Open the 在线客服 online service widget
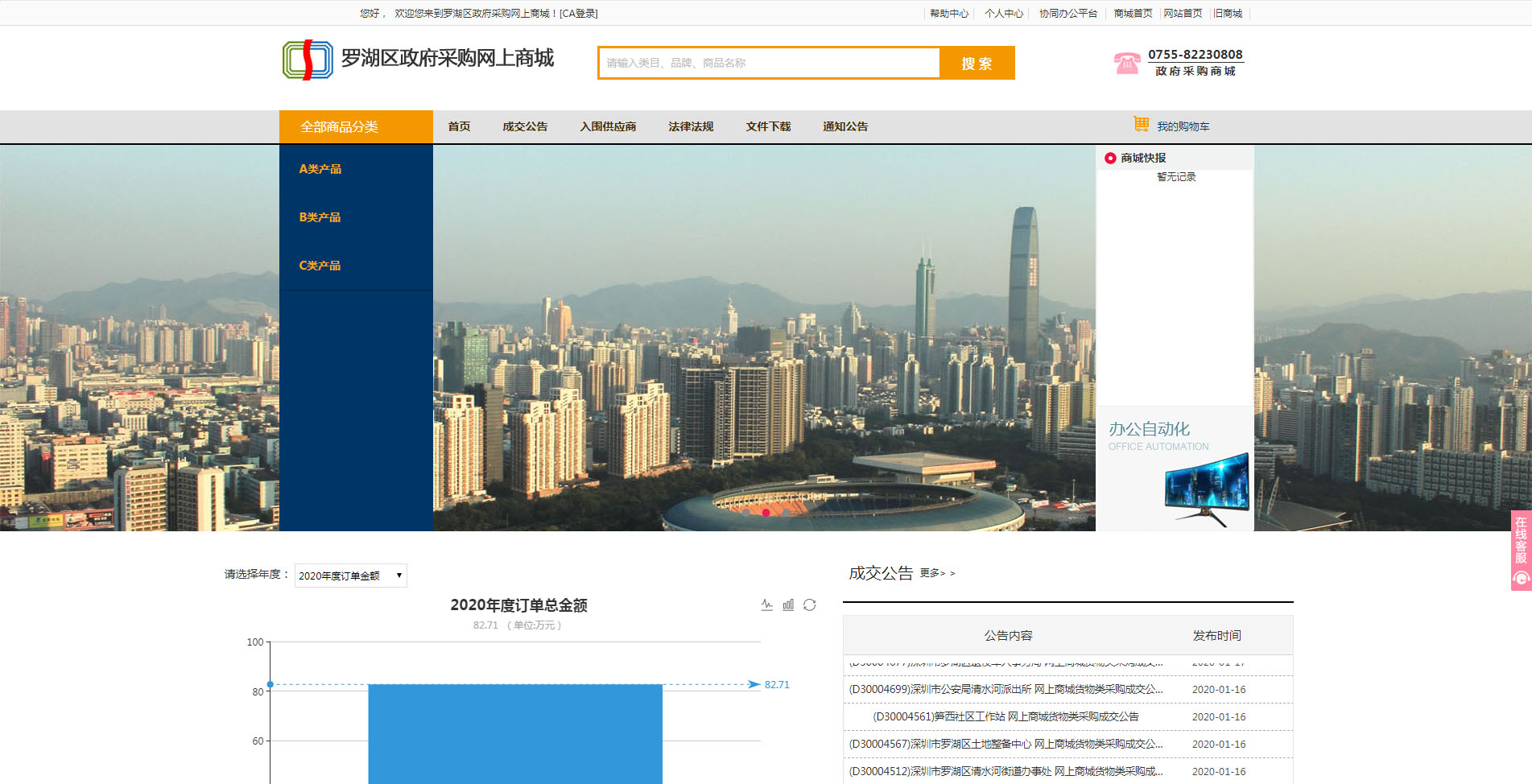This screenshot has height=784, width=1532. point(1521,551)
